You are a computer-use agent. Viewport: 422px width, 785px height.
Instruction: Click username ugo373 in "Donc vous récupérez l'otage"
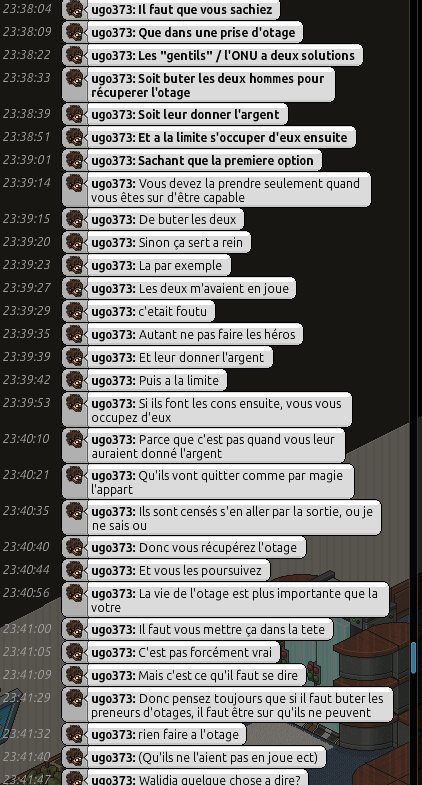(113, 548)
